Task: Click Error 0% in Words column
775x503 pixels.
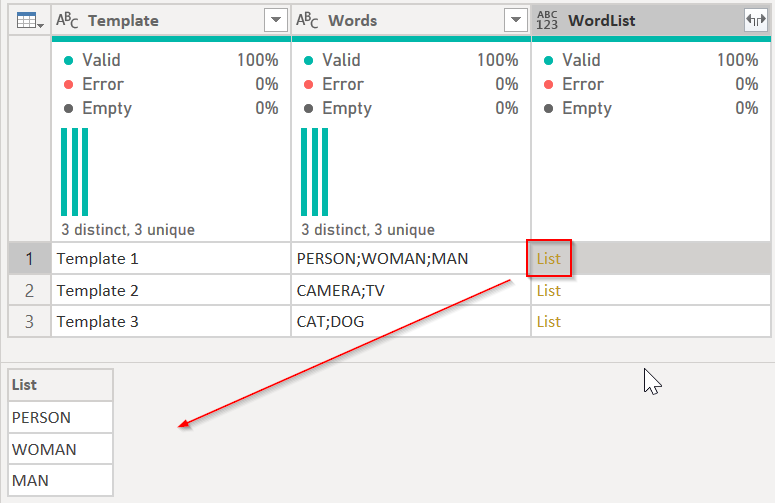Action: [411, 84]
